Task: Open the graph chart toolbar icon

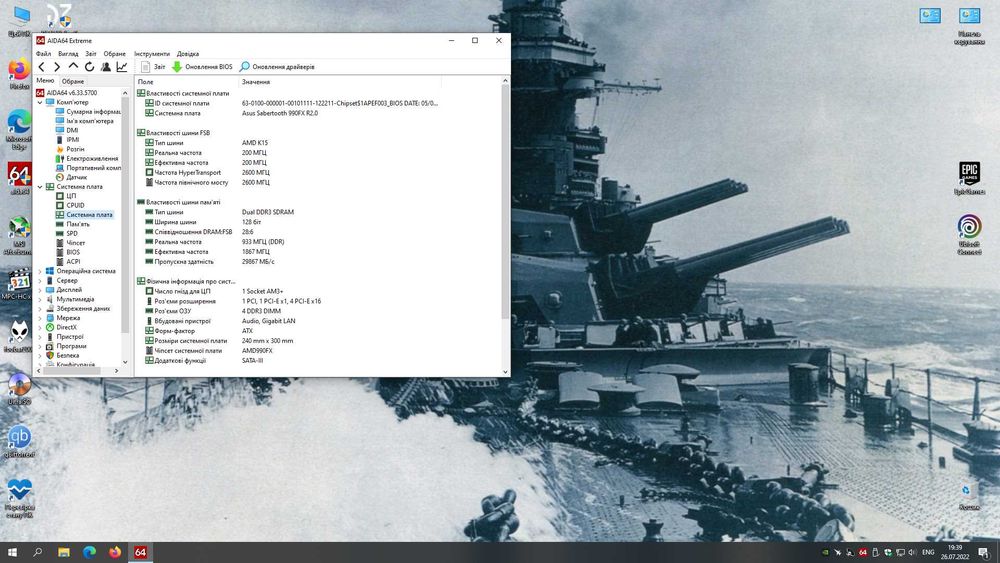Action: pyautogui.click(x=122, y=67)
